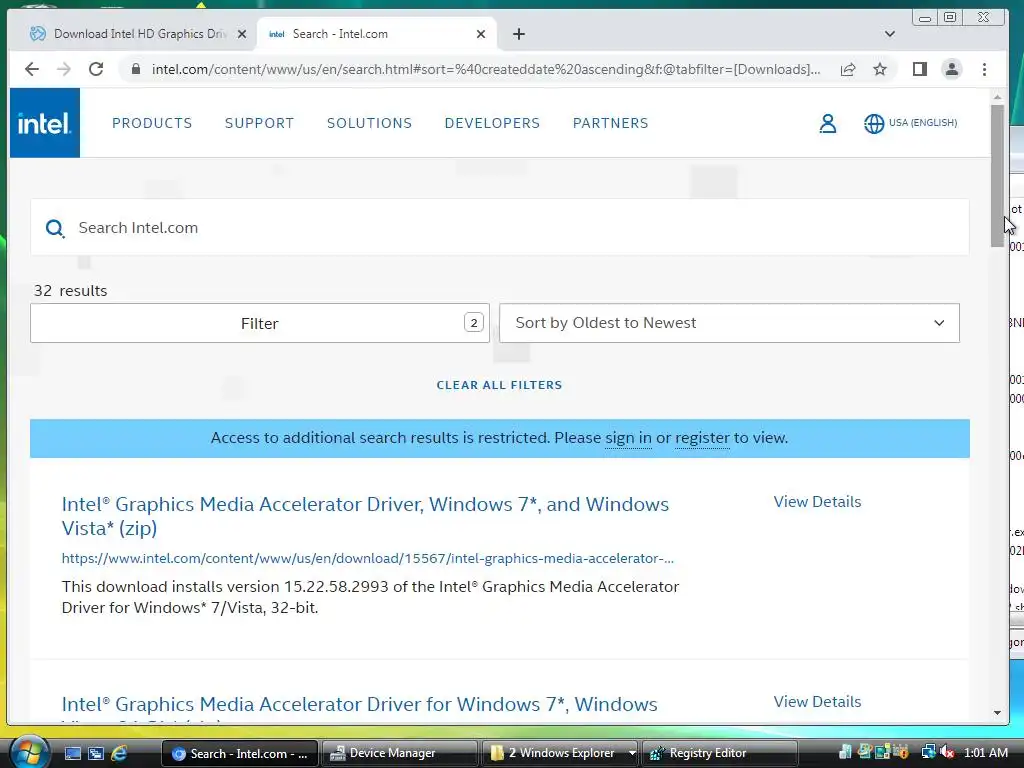Bookmark this page with star icon

tap(880, 69)
